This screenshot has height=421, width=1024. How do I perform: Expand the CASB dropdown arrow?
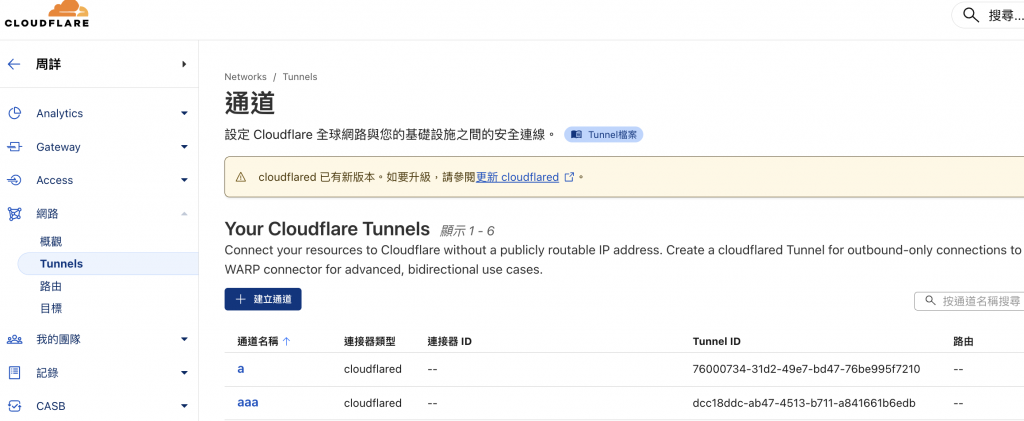(184, 406)
